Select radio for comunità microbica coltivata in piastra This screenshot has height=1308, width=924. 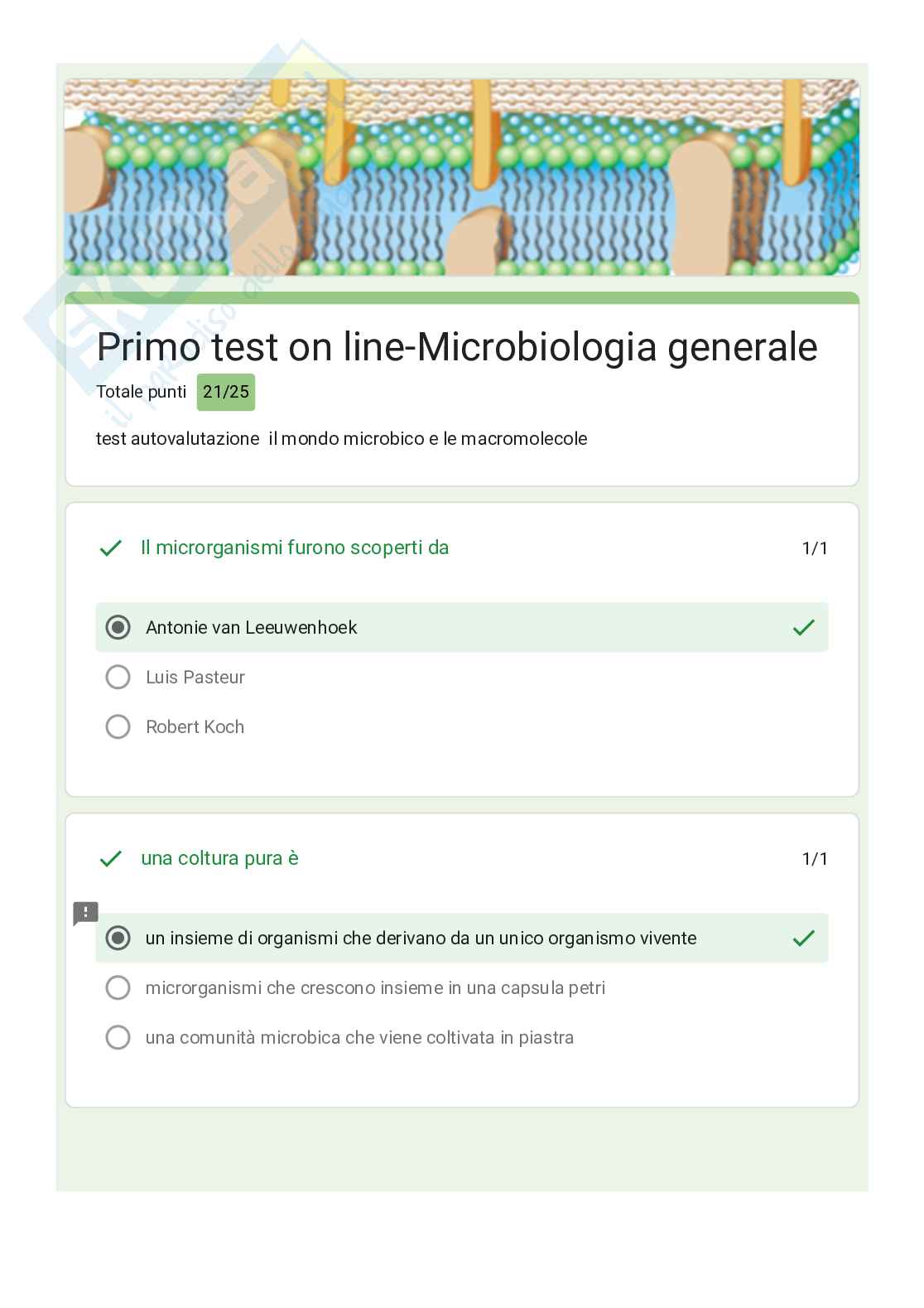coord(118,1037)
